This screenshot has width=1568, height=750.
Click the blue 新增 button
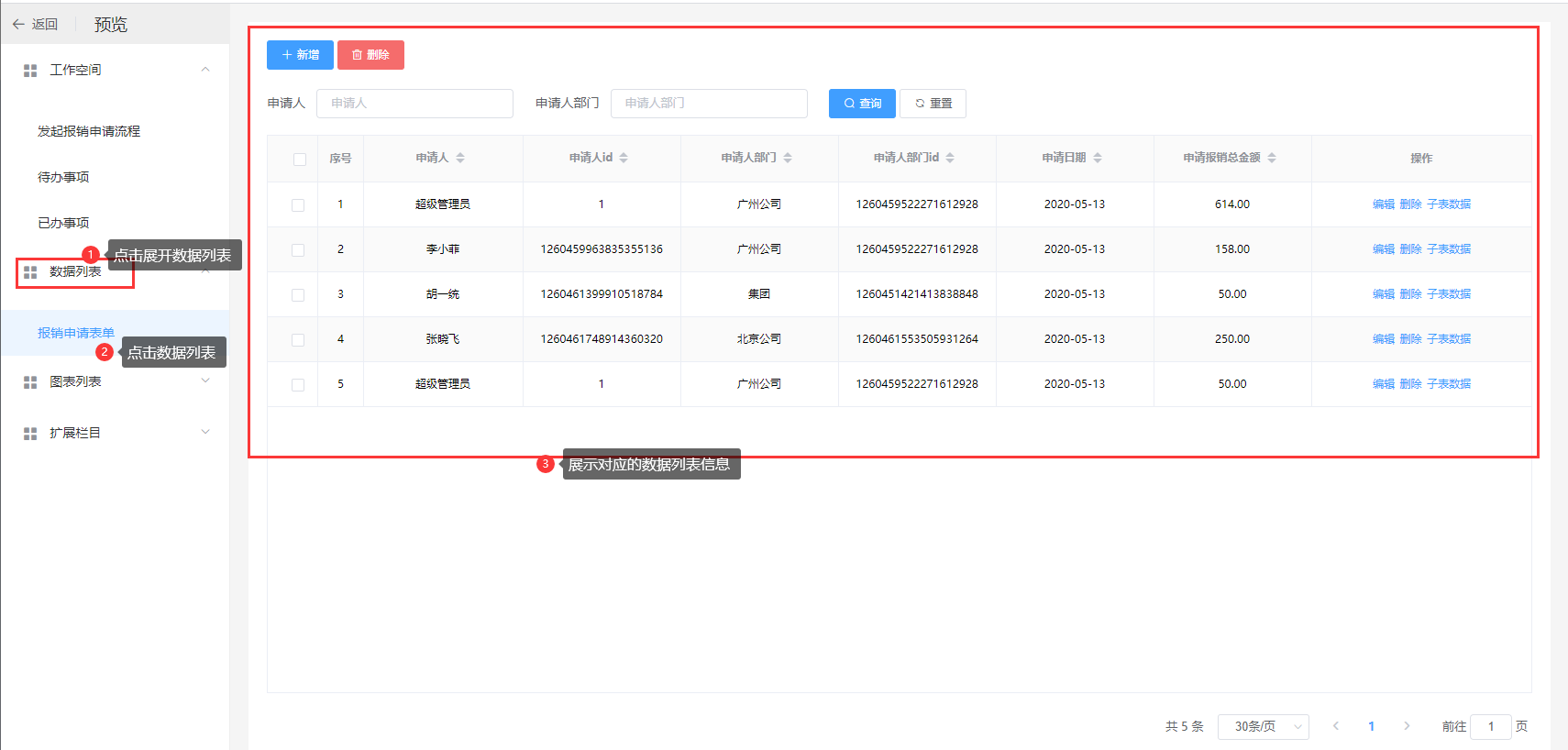click(x=300, y=55)
